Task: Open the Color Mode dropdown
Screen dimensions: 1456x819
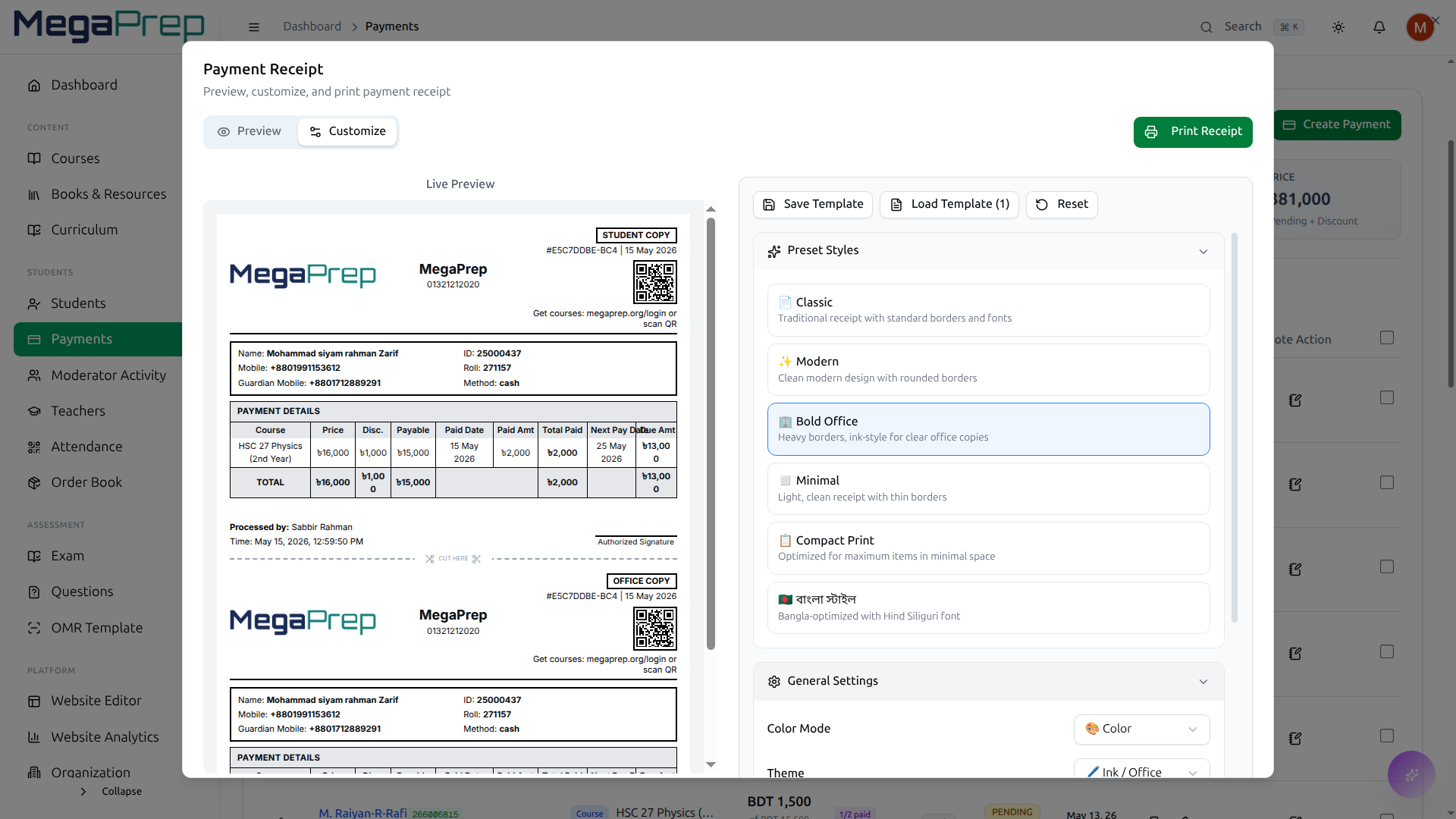Action: [x=1141, y=730]
